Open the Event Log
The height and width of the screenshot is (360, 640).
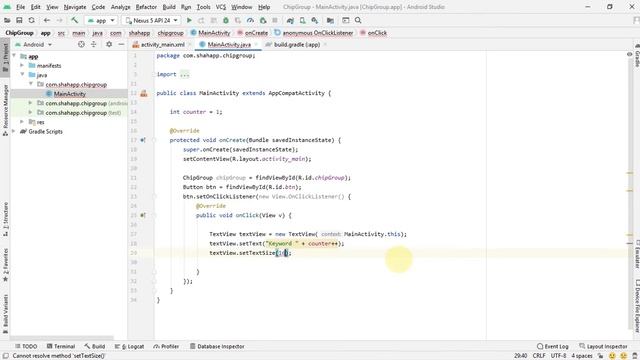[x=553, y=346]
